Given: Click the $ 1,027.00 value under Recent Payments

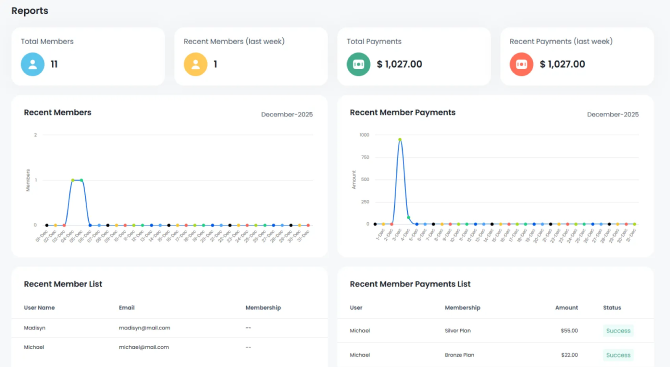Looking at the screenshot, I should pos(562,64).
